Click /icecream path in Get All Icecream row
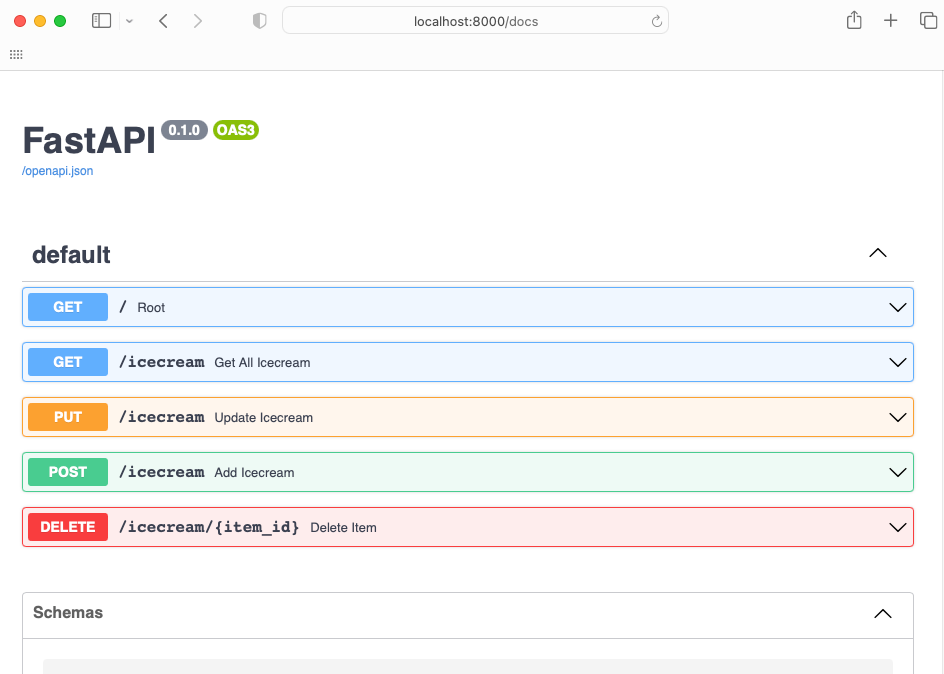The image size is (944, 674). (x=161, y=362)
